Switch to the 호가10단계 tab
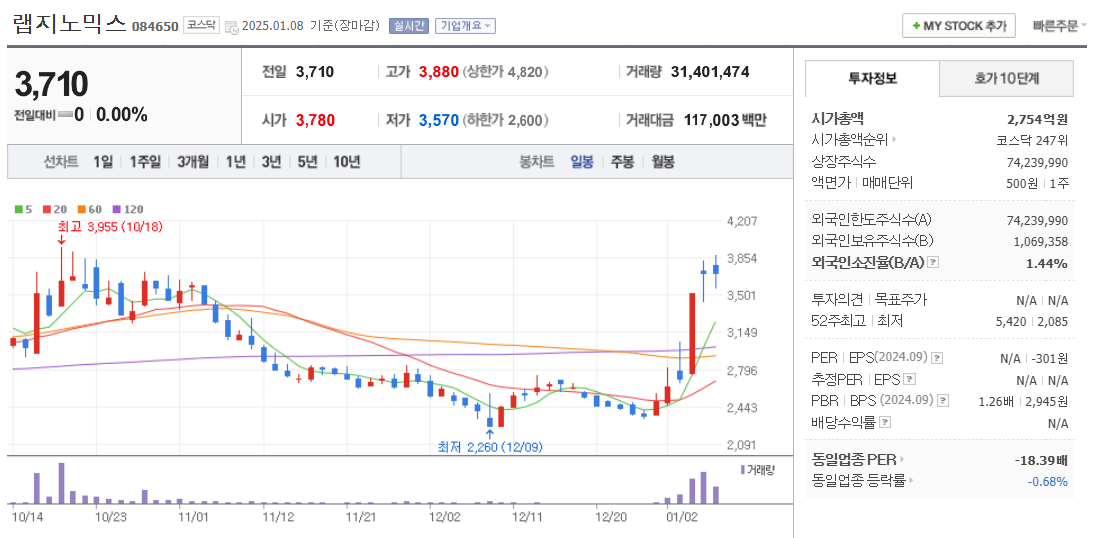Image resolution: width=1093 pixels, height=538 pixels. (x=1007, y=79)
